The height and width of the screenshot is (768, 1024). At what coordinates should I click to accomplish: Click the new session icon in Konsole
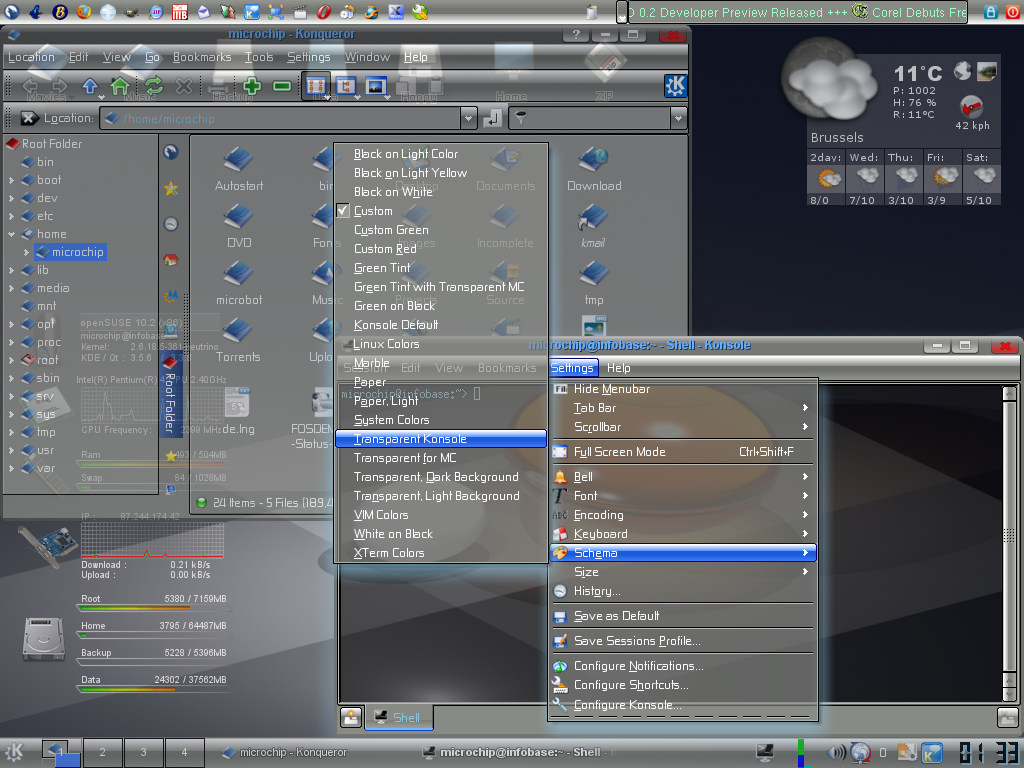point(351,717)
